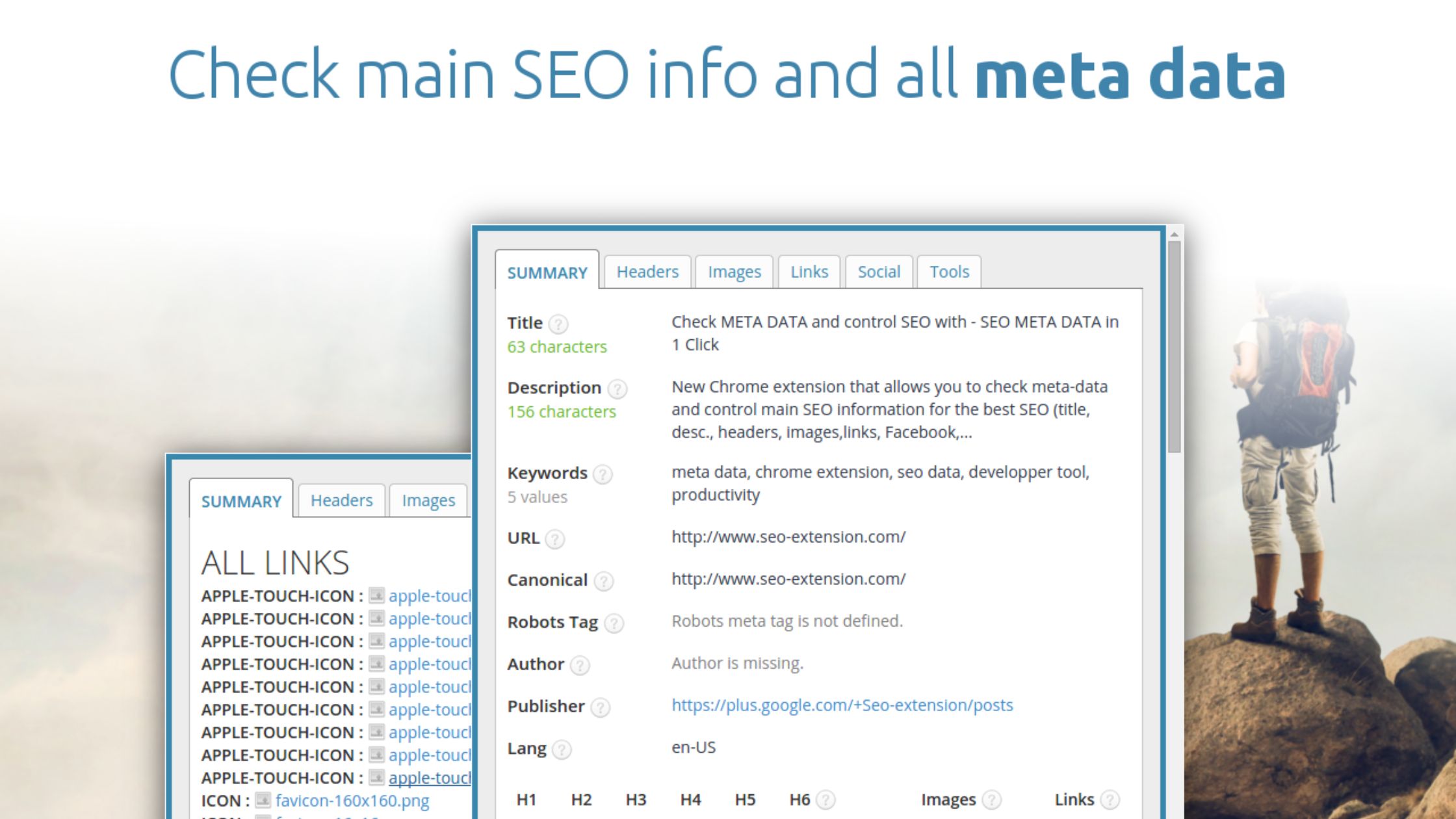
Task: Click the 'ALL LINKS' heading
Action: point(275,563)
